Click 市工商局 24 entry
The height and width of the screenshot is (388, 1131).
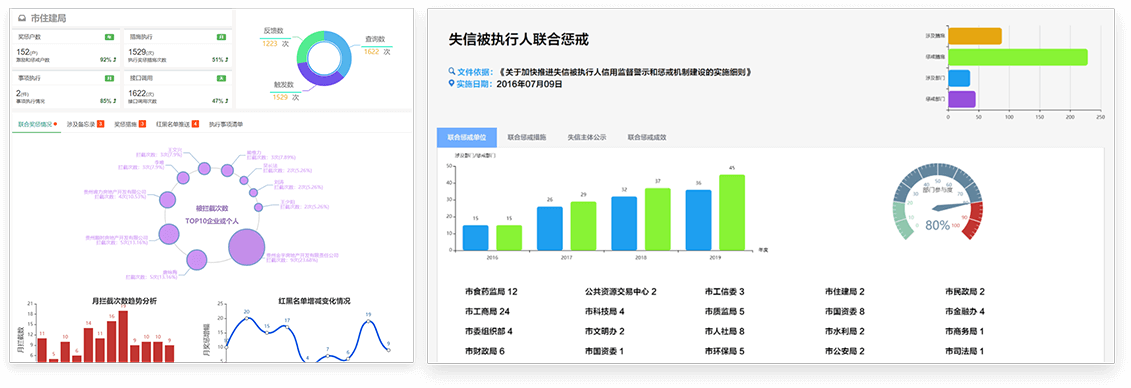pos(487,312)
